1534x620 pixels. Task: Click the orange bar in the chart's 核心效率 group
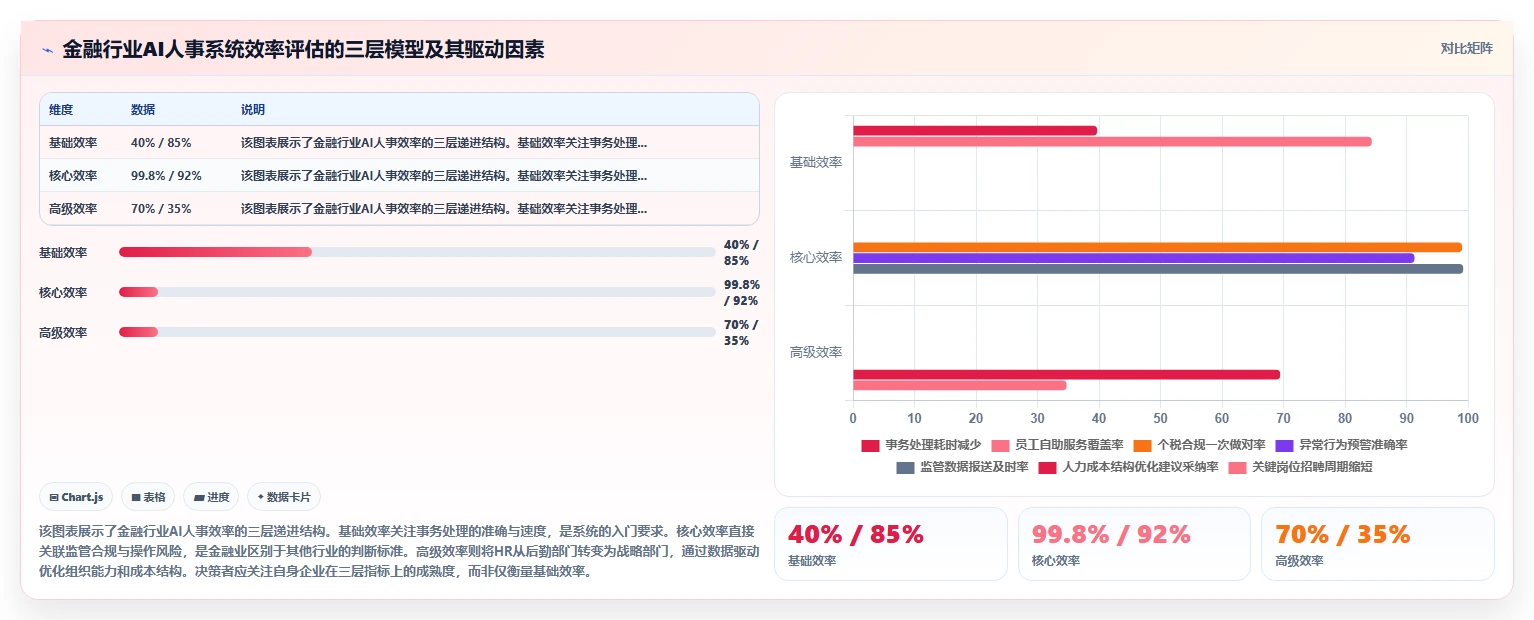pyautogui.click(x=1157, y=247)
